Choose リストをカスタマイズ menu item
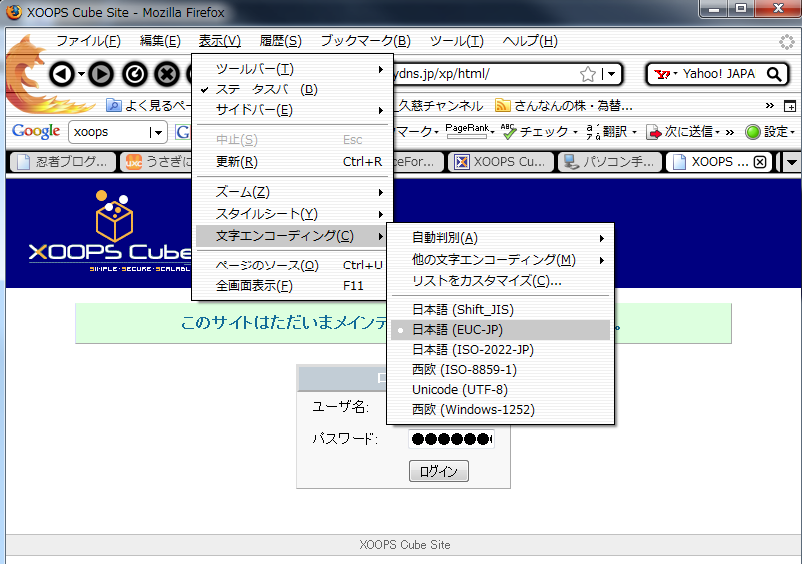 click(500, 281)
